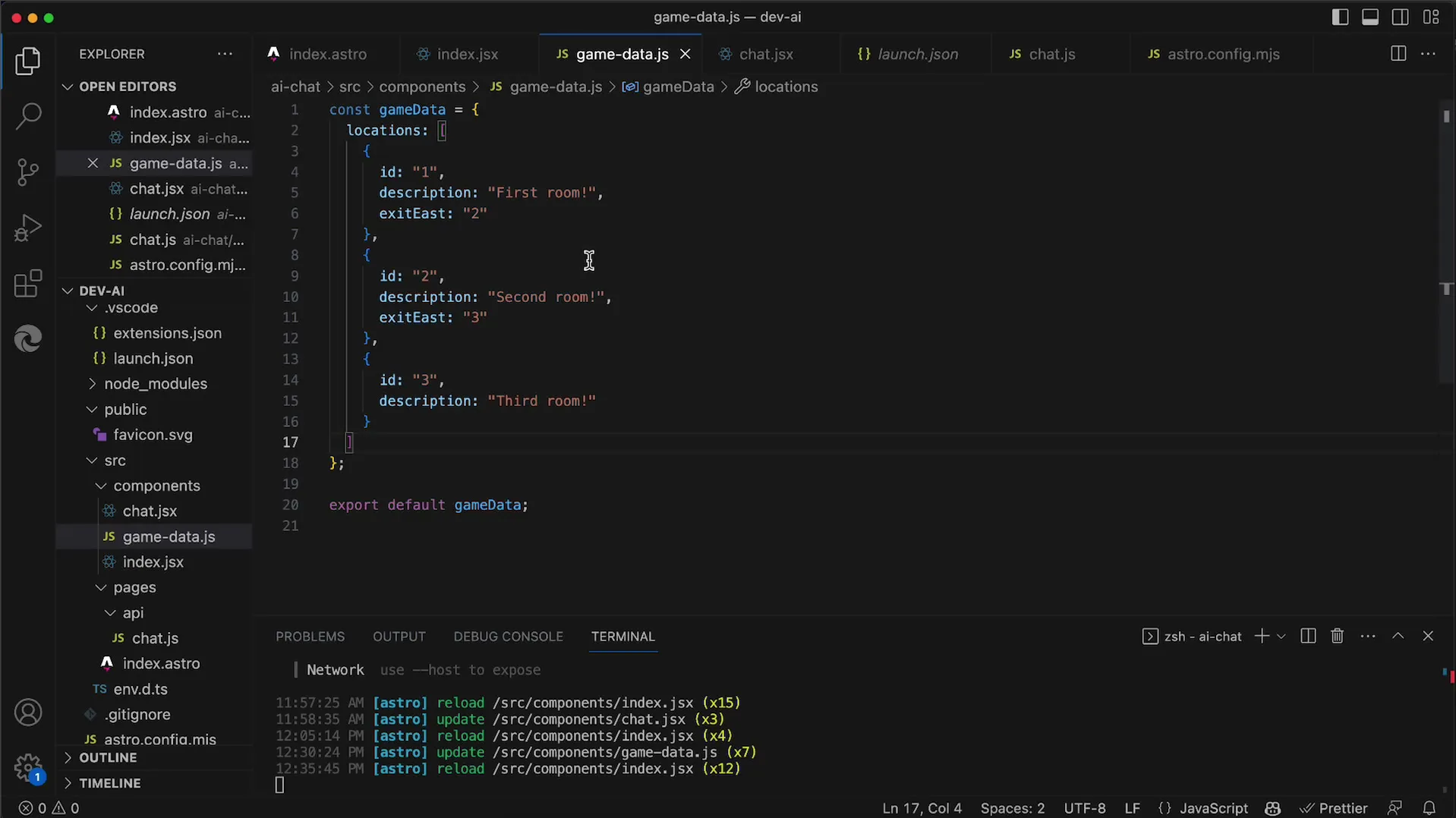The width and height of the screenshot is (1456, 818).
Task: Open the Problems panel tab
Action: point(310,637)
